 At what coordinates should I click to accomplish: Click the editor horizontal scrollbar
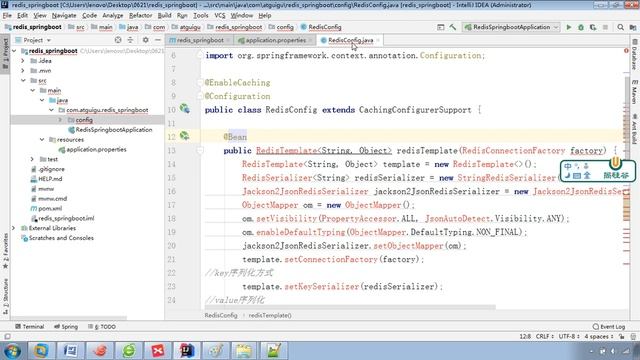tap(350, 307)
